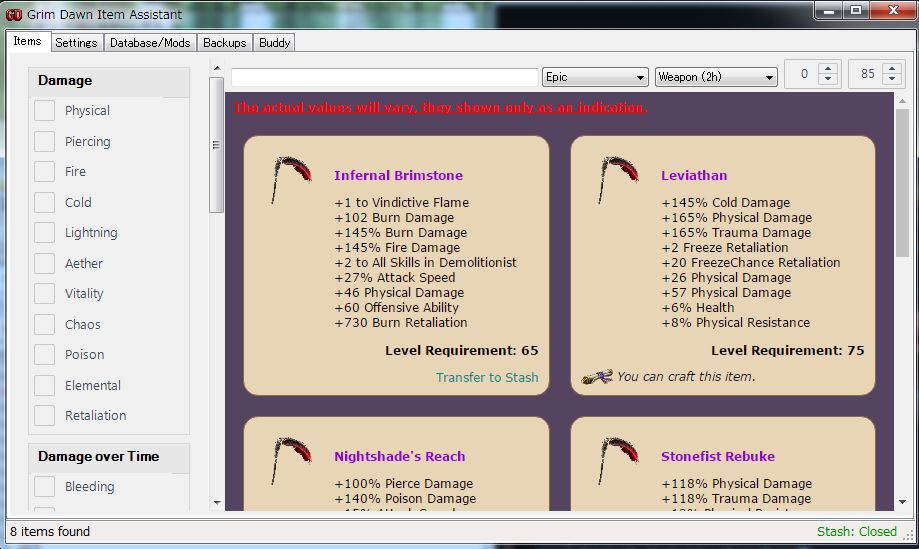Click 'Level Requirement: 65' text
Screen dimensions: 919x549
[462, 350]
